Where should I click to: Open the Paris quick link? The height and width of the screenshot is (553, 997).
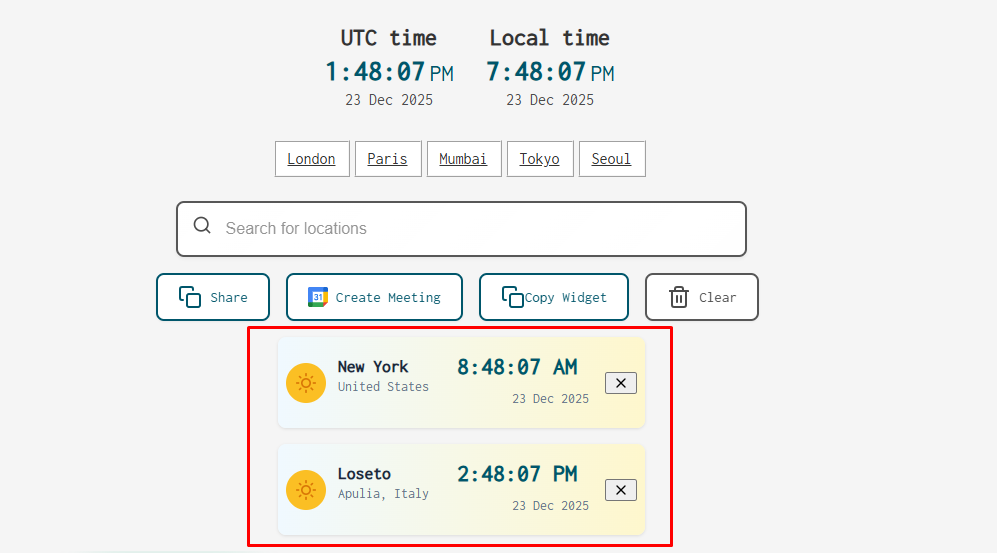[x=388, y=159]
